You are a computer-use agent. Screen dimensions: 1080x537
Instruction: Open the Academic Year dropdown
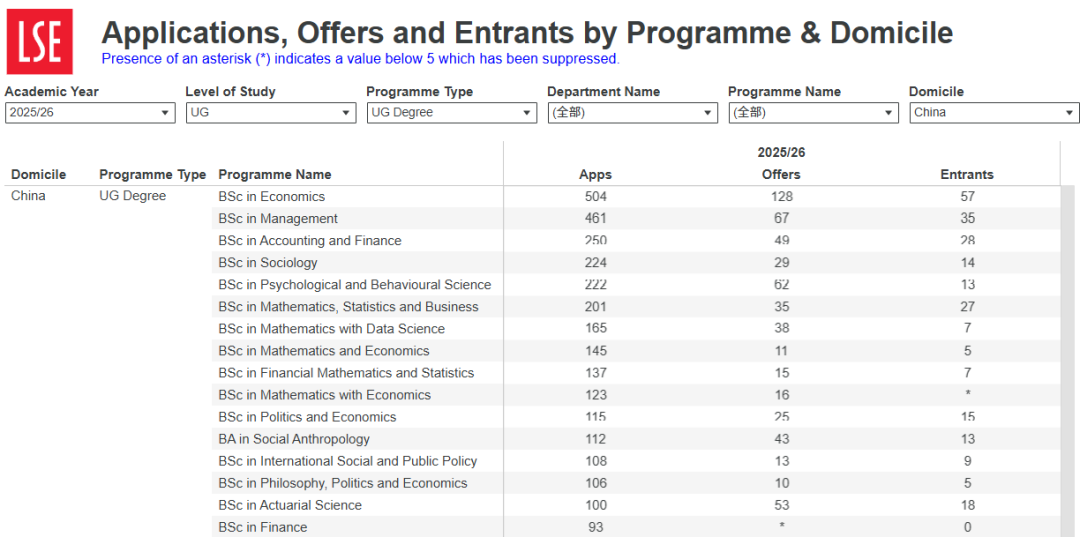90,113
